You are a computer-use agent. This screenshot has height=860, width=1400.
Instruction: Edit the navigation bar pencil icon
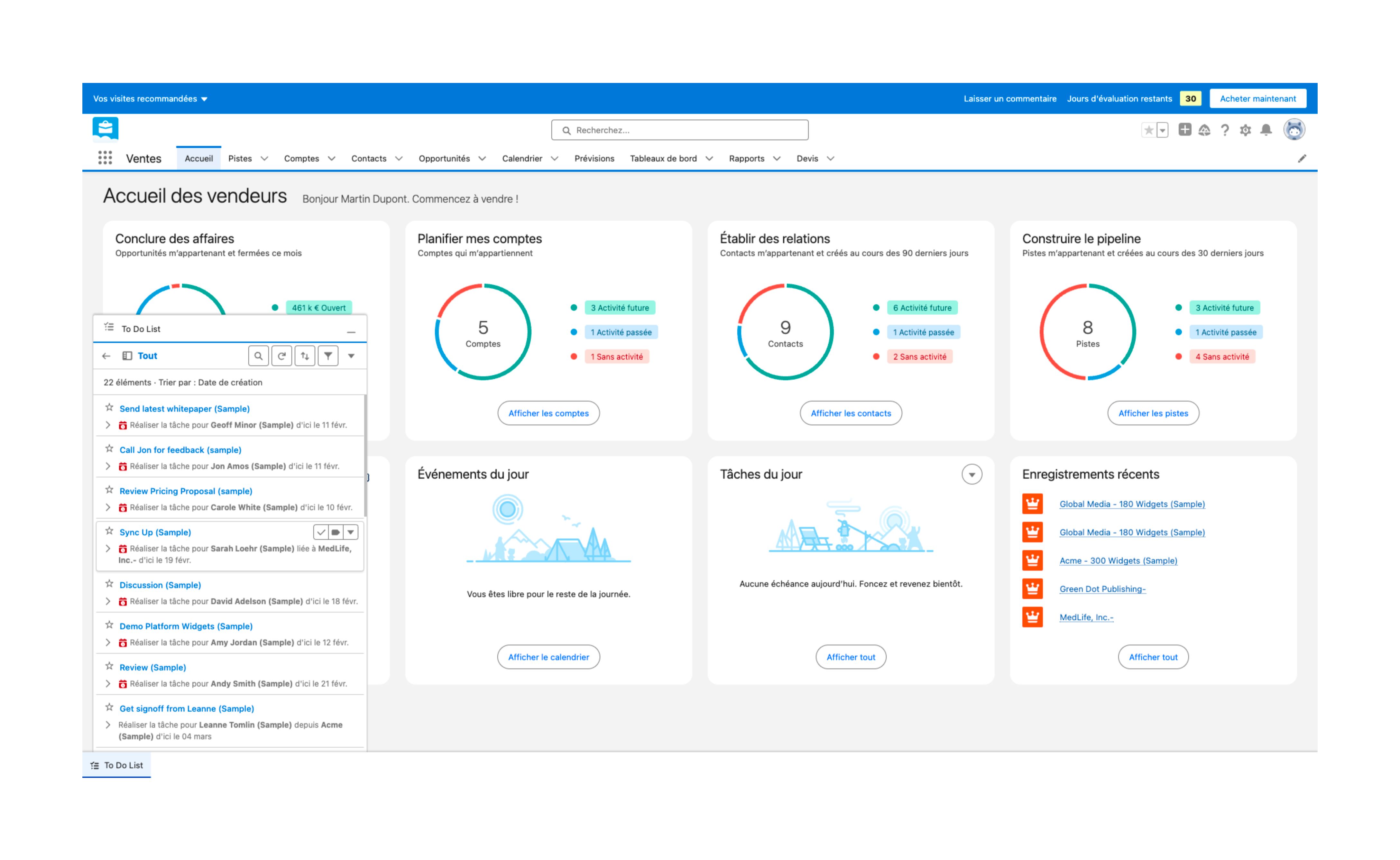[x=1302, y=158]
